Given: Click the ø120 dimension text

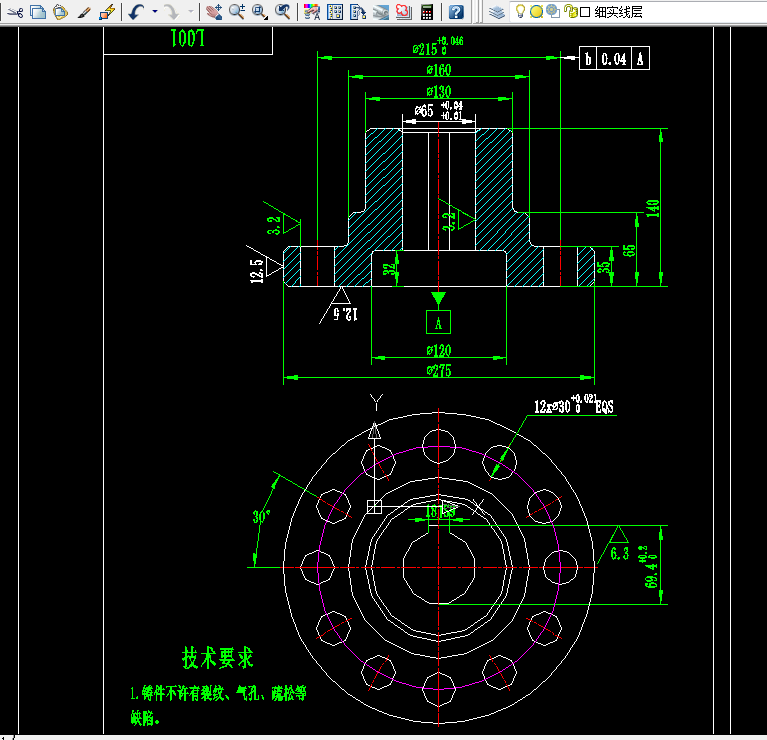Looking at the screenshot, I should tap(439, 351).
